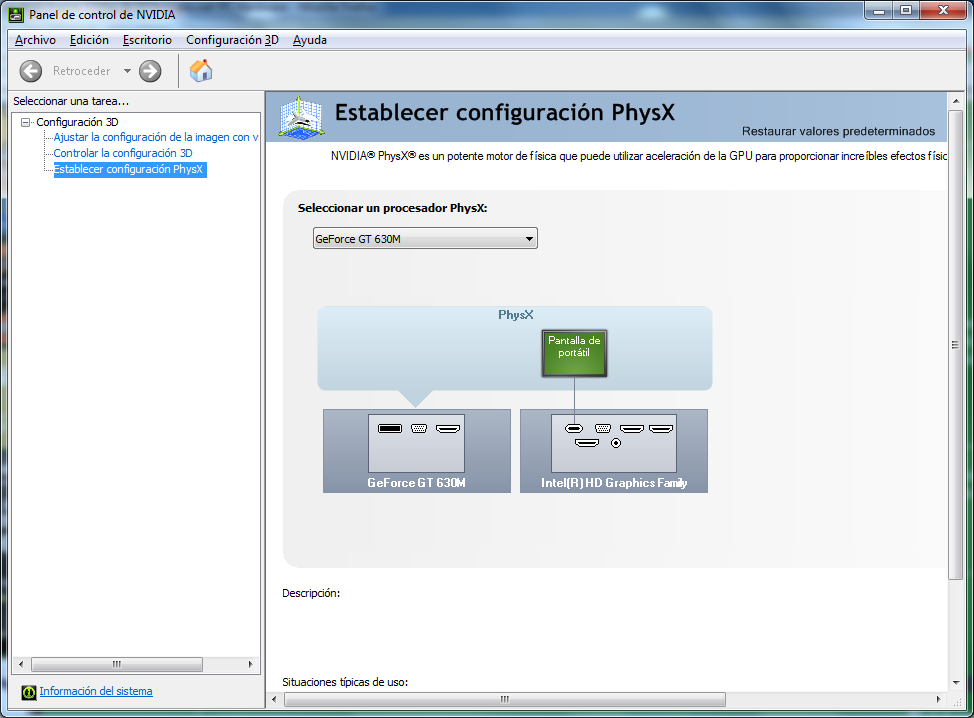Screen dimensions: 974x718
Task: Click scroll-down arrow of main panel scrollbar
Action: coord(955,683)
